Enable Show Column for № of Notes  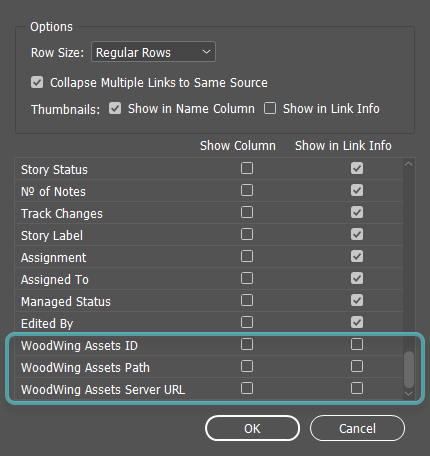click(x=247, y=190)
